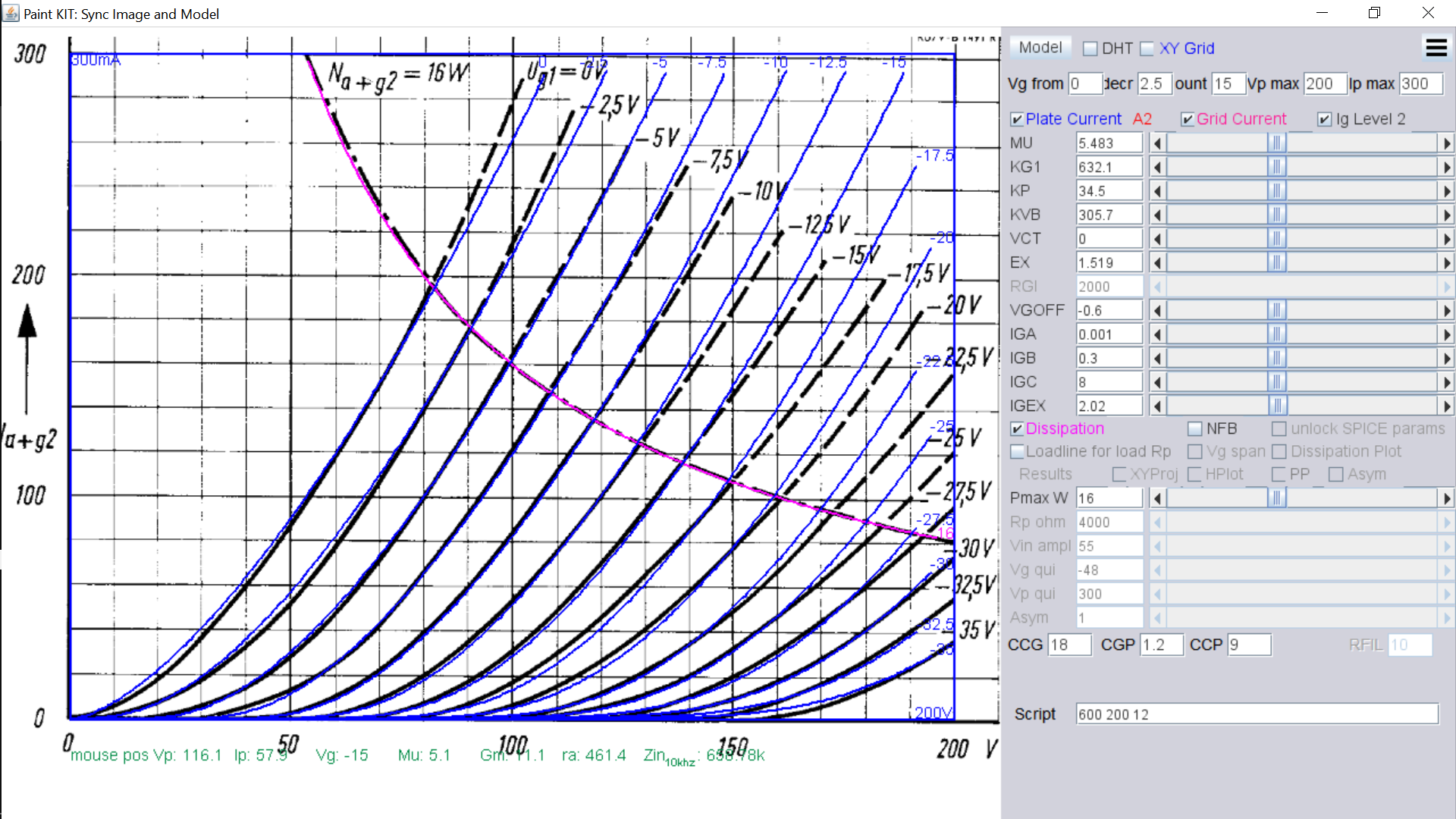This screenshot has width=1456, height=819.
Task: Increase VGOFF with right arrow
Action: [1446, 310]
